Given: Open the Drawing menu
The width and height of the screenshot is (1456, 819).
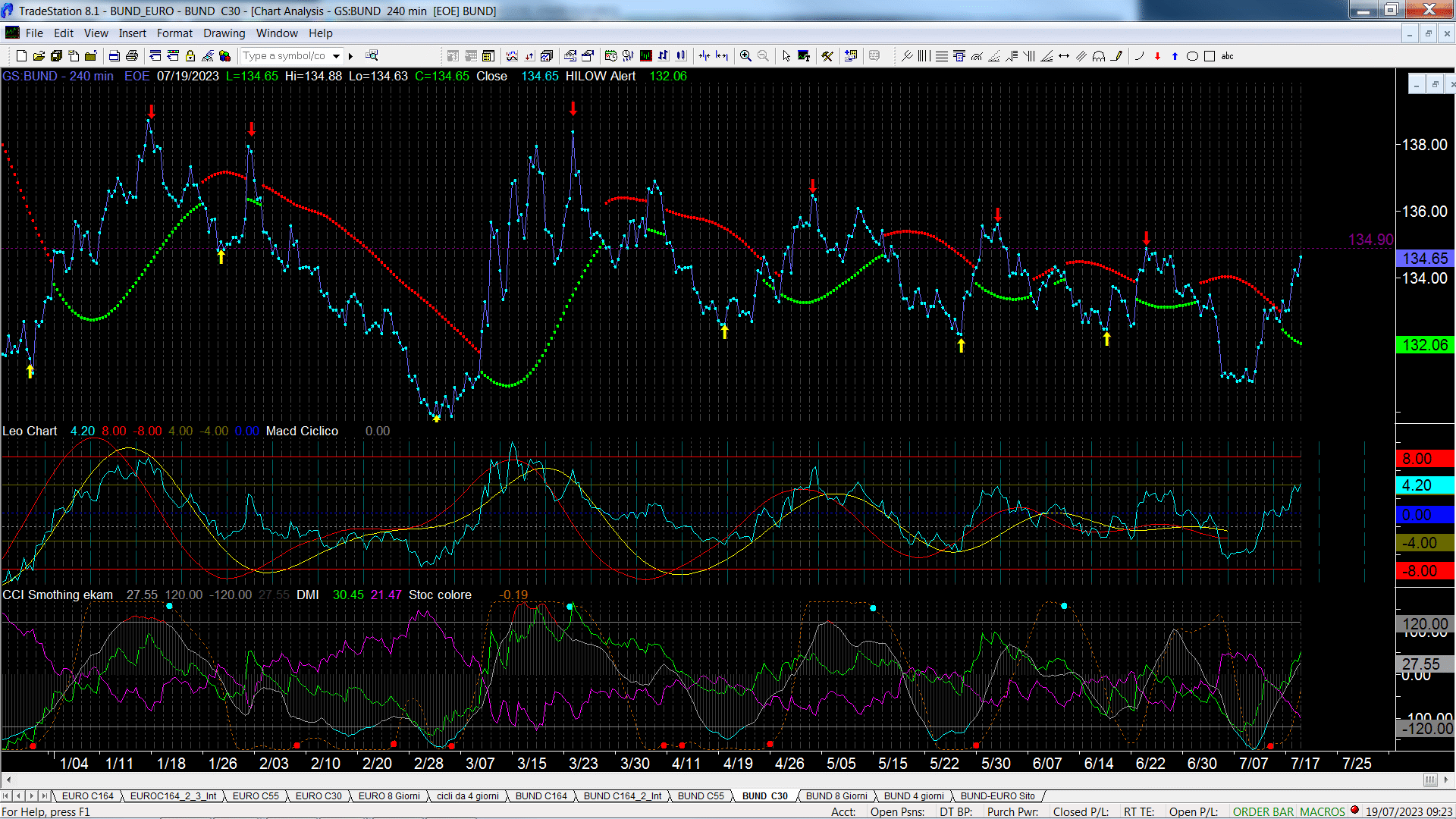Looking at the screenshot, I should coord(224,33).
